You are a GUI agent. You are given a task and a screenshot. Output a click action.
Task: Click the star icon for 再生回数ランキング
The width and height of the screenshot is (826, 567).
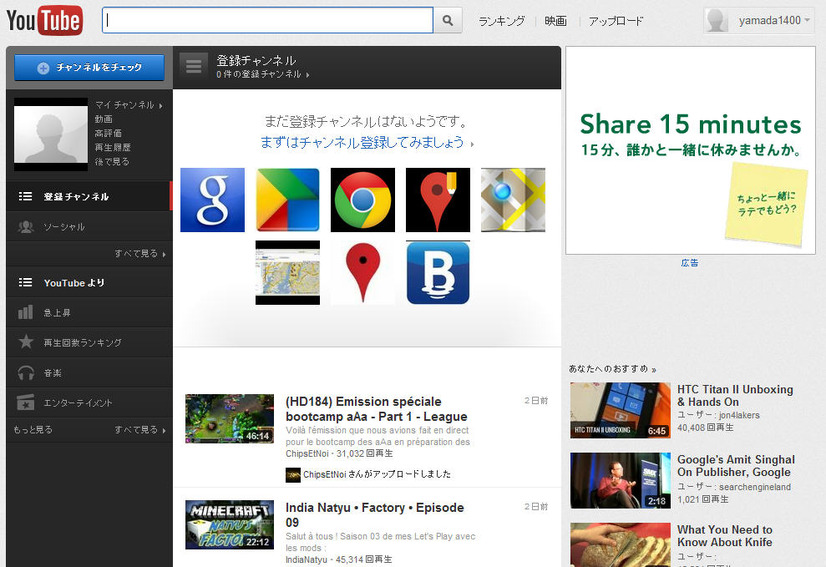coord(25,342)
